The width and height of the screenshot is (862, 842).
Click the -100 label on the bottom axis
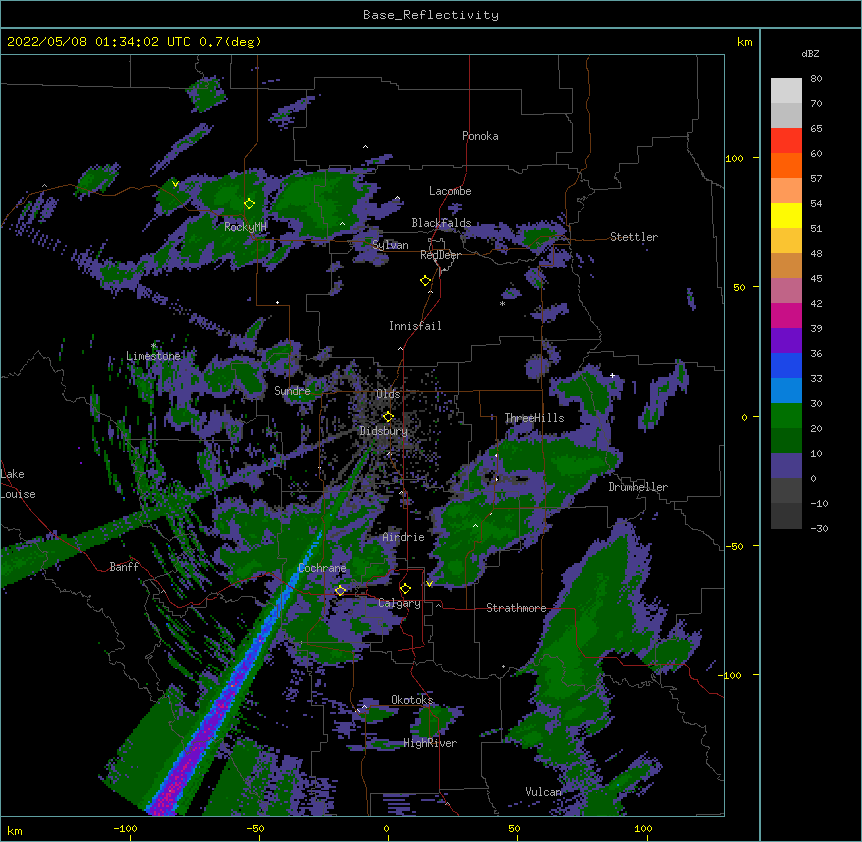(125, 828)
